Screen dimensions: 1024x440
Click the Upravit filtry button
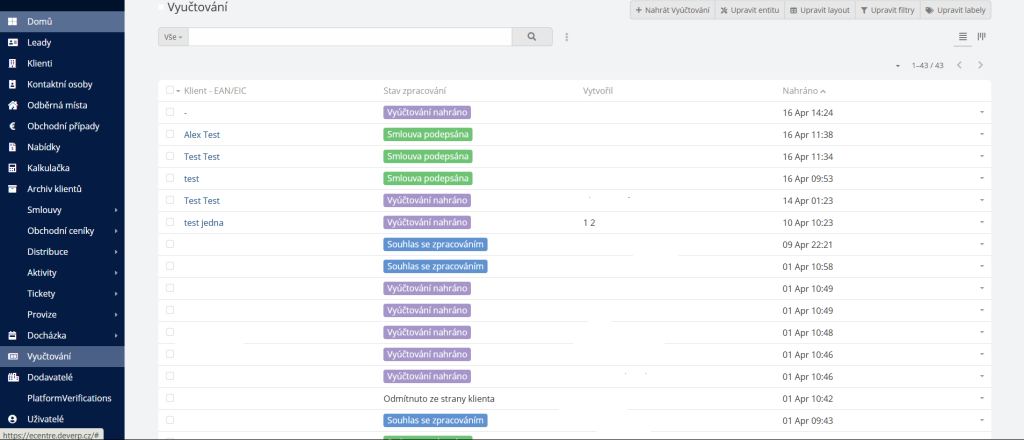(x=886, y=10)
